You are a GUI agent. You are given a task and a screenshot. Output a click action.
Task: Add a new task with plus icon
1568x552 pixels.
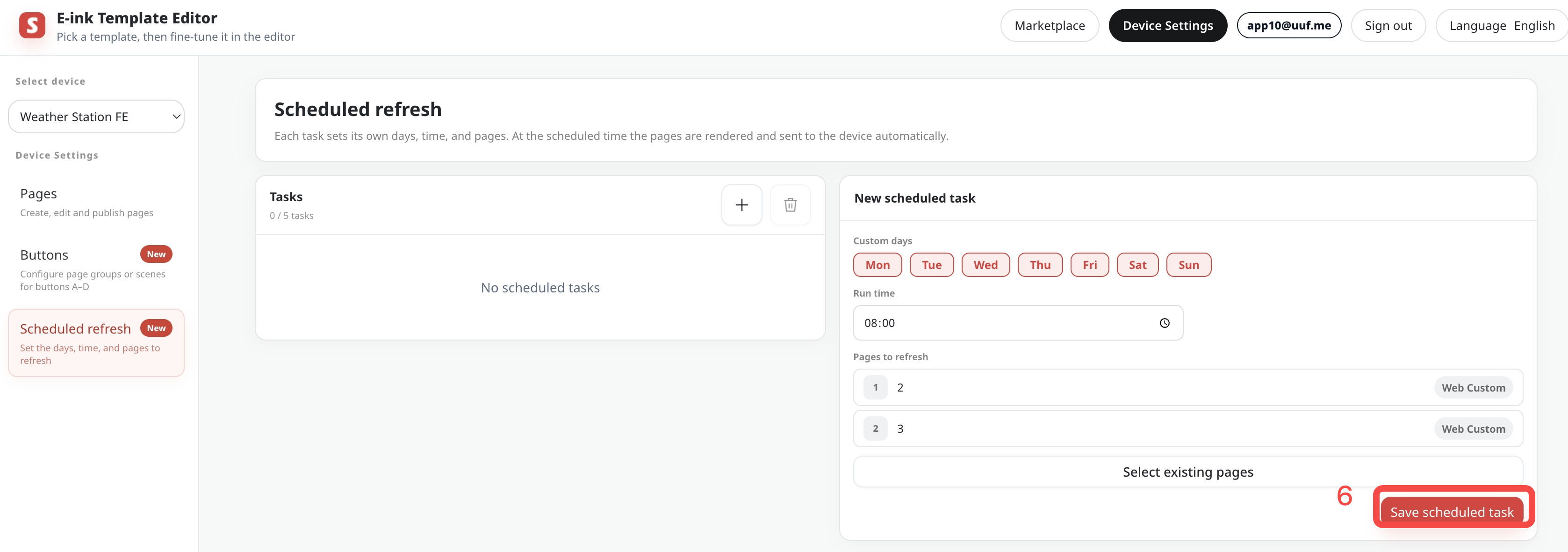tap(741, 205)
